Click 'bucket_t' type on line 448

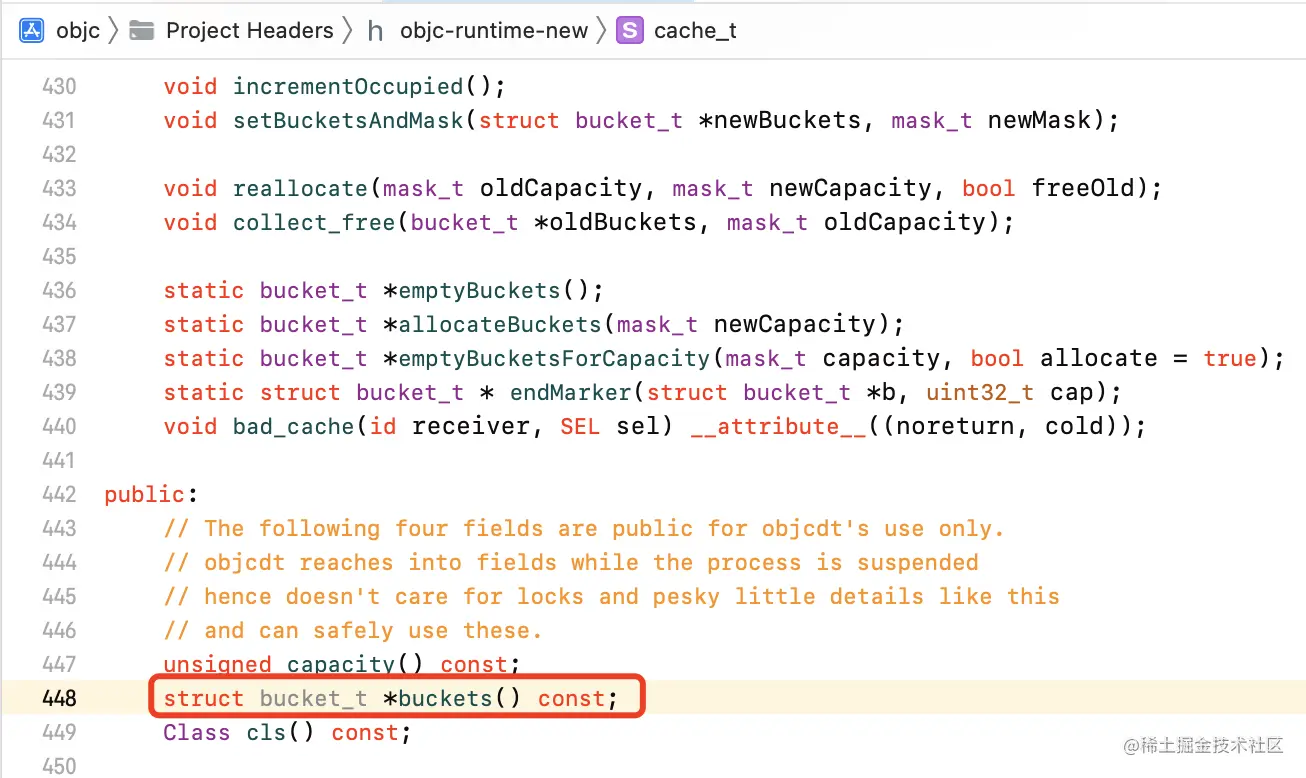[x=313, y=699]
